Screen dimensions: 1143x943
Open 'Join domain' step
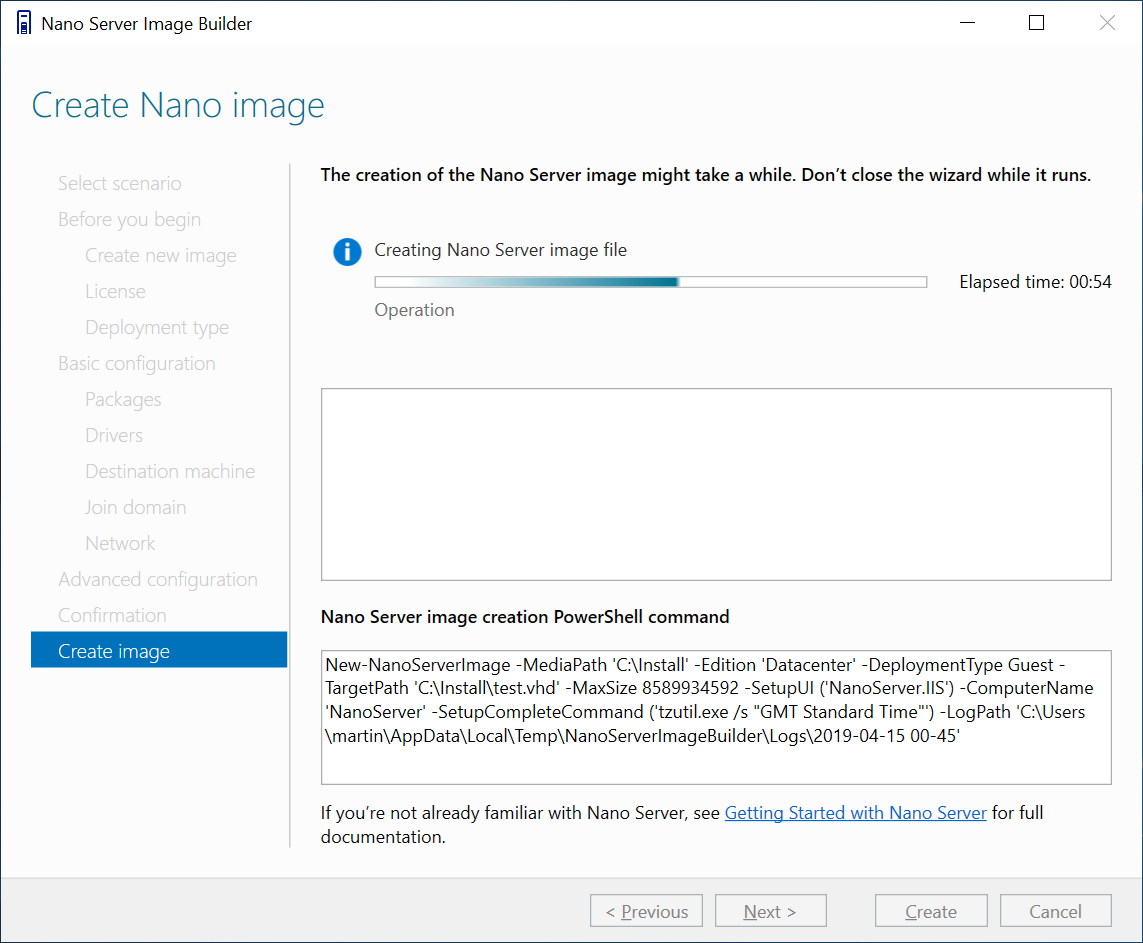(x=136, y=507)
